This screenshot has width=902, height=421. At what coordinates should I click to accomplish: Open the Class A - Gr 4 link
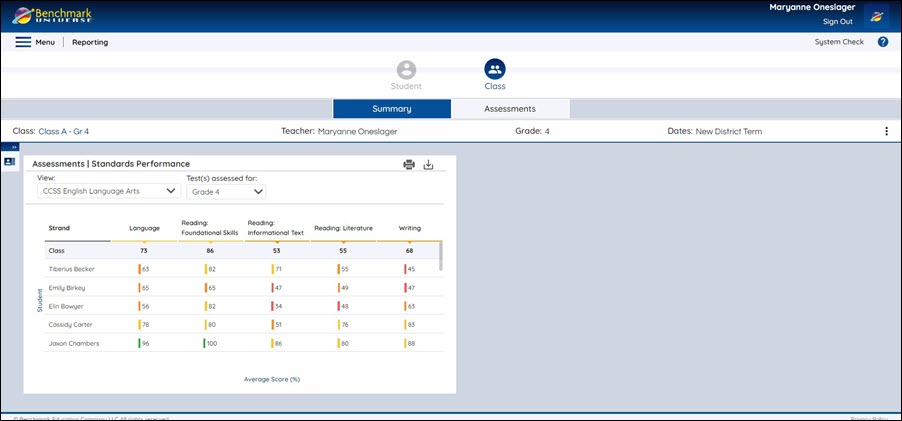(x=63, y=131)
